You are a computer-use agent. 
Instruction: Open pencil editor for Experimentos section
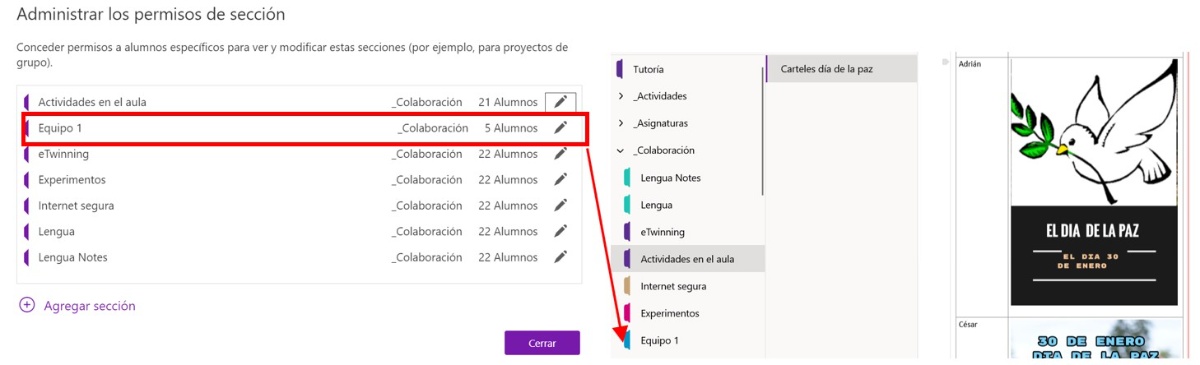click(561, 180)
